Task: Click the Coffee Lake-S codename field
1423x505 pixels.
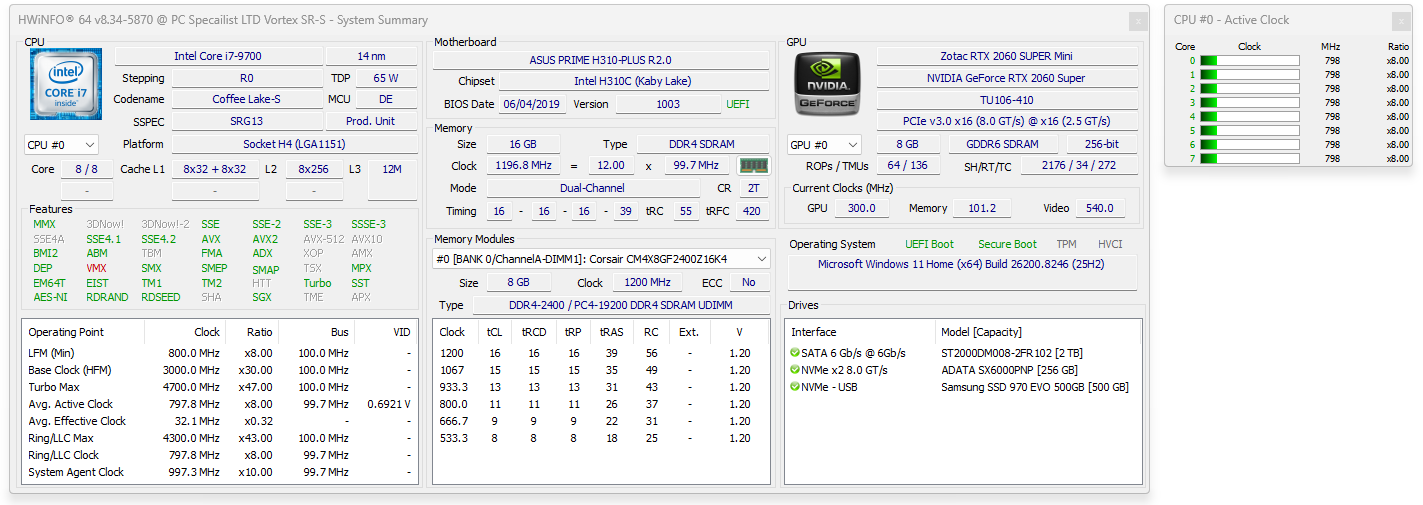Action: point(247,99)
